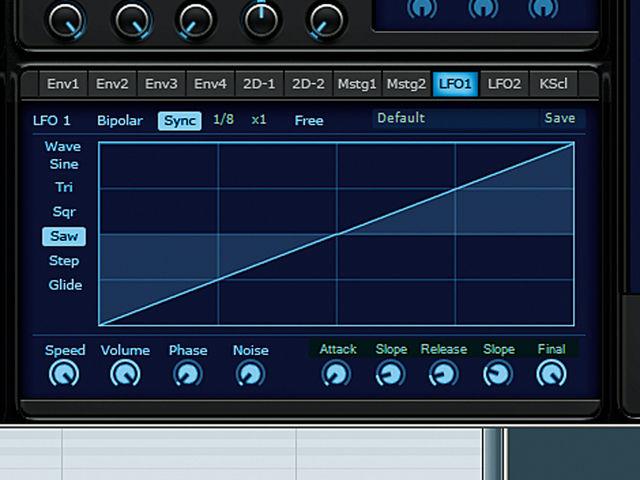Viewport: 640px width, 480px height.
Task: Select the 2D-1 tab
Action: [259, 84]
